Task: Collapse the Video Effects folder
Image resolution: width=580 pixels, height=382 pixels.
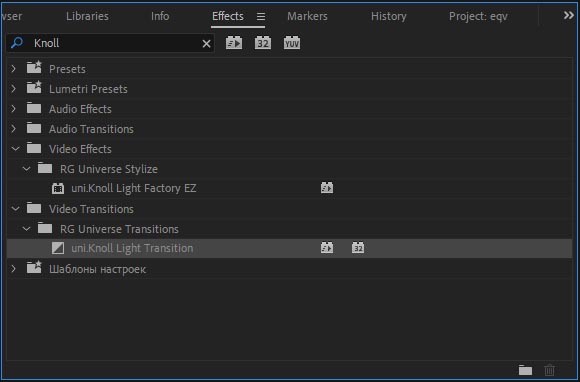Action: [x=15, y=149]
